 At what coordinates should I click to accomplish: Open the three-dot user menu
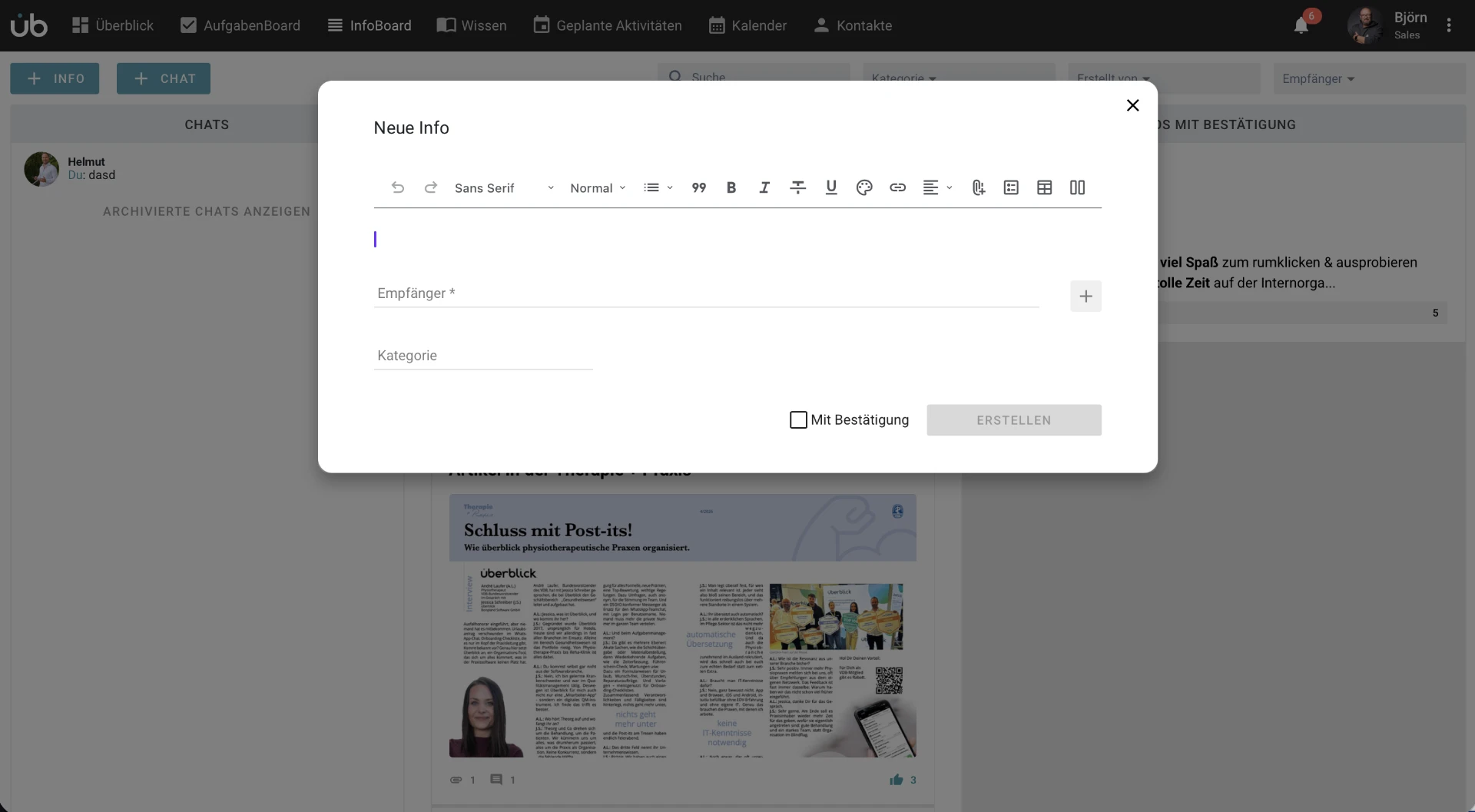coord(1449,25)
